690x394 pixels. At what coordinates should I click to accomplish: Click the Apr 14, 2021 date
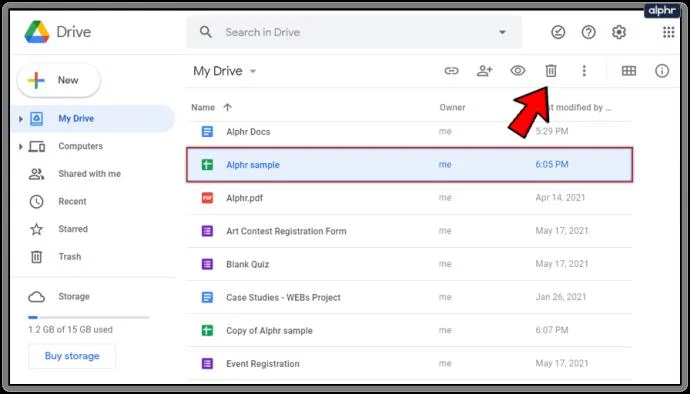coord(560,198)
